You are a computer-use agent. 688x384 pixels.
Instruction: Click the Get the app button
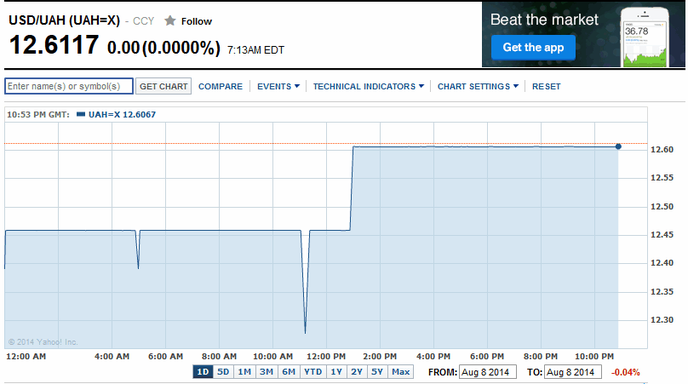click(x=533, y=47)
